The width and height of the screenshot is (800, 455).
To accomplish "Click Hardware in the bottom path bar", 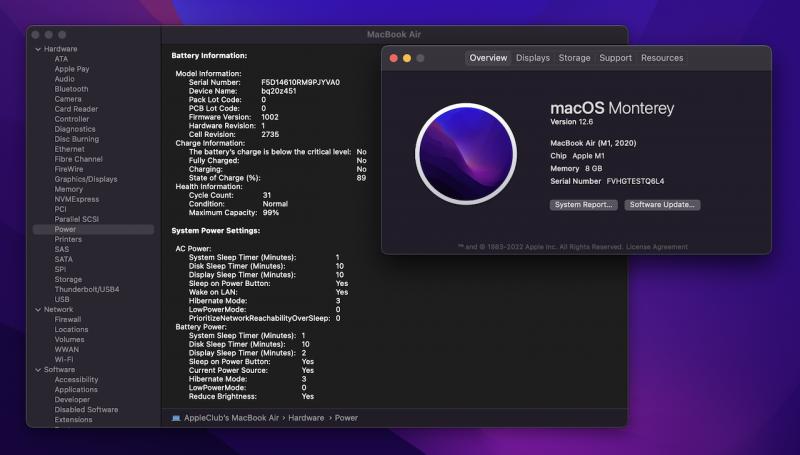I will tap(306, 418).
